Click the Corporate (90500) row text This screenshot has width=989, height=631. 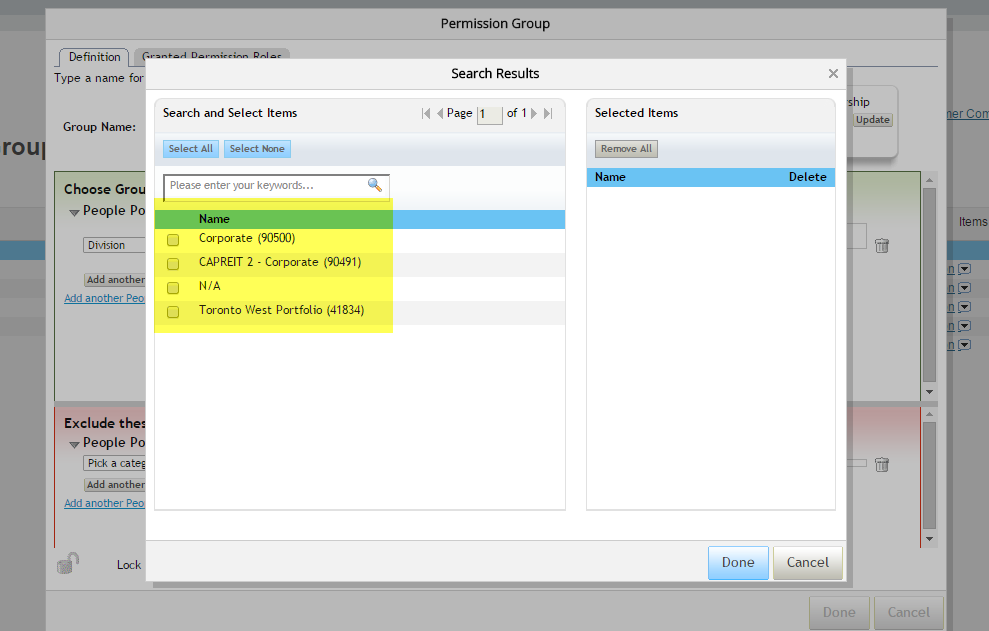(x=247, y=239)
